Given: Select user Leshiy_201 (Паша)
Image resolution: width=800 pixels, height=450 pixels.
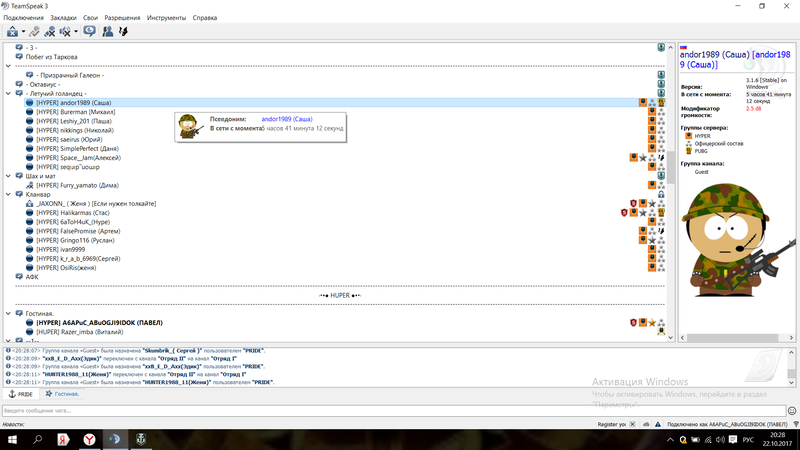Looking at the screenshot, I should (x=73, y=121).
